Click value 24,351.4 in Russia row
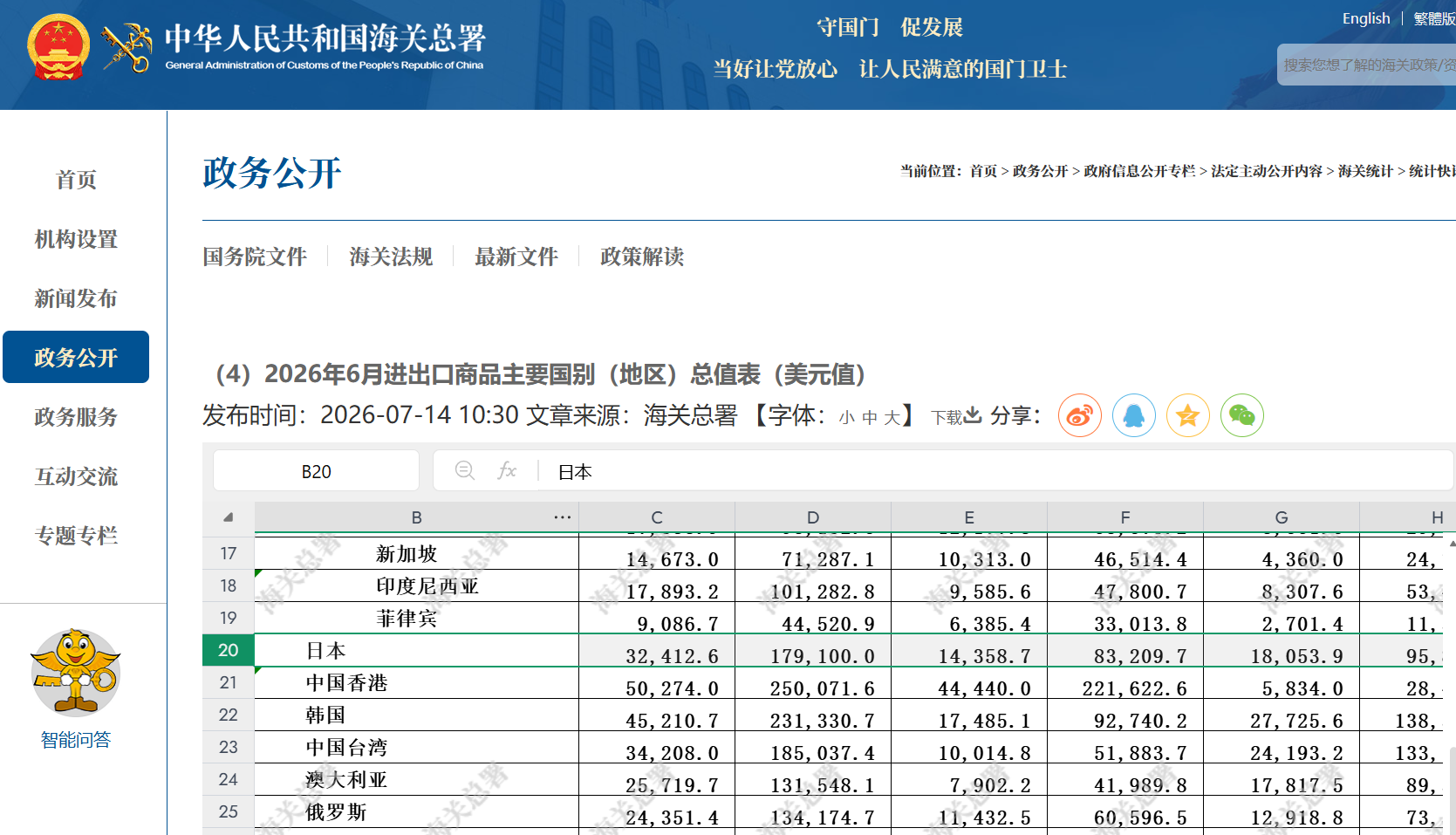 [x=672, y=818]
